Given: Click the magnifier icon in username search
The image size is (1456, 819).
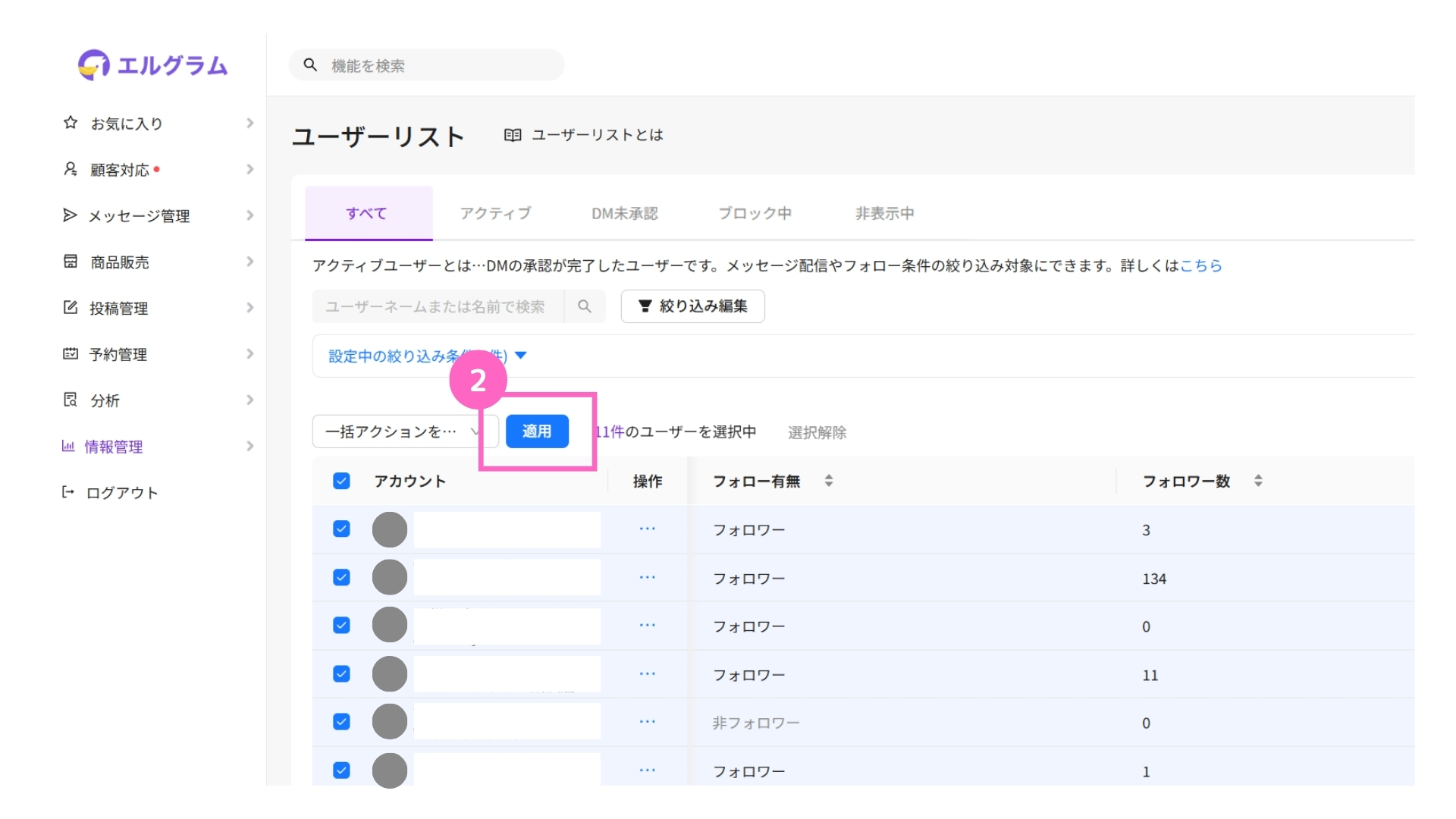Looking at the screenshot, I should pos(584,306).
